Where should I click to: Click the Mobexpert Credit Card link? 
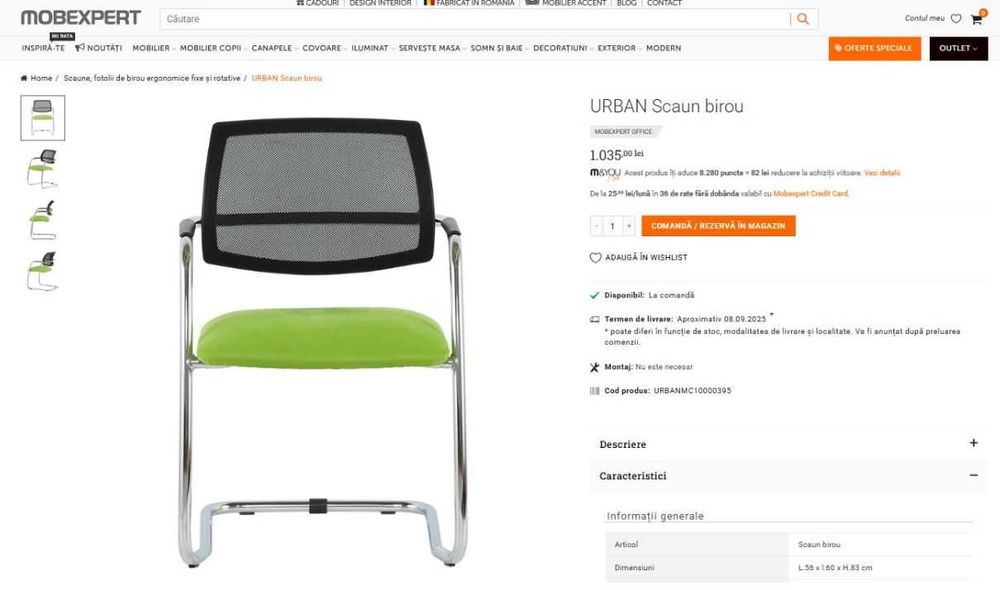(811, 194)
